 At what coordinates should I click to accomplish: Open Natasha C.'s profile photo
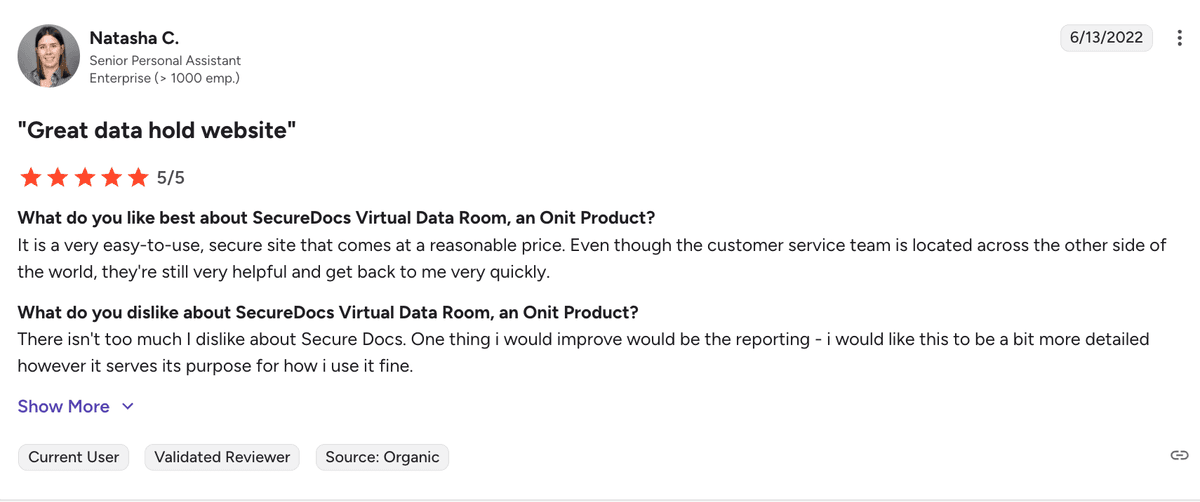[49, 56]
